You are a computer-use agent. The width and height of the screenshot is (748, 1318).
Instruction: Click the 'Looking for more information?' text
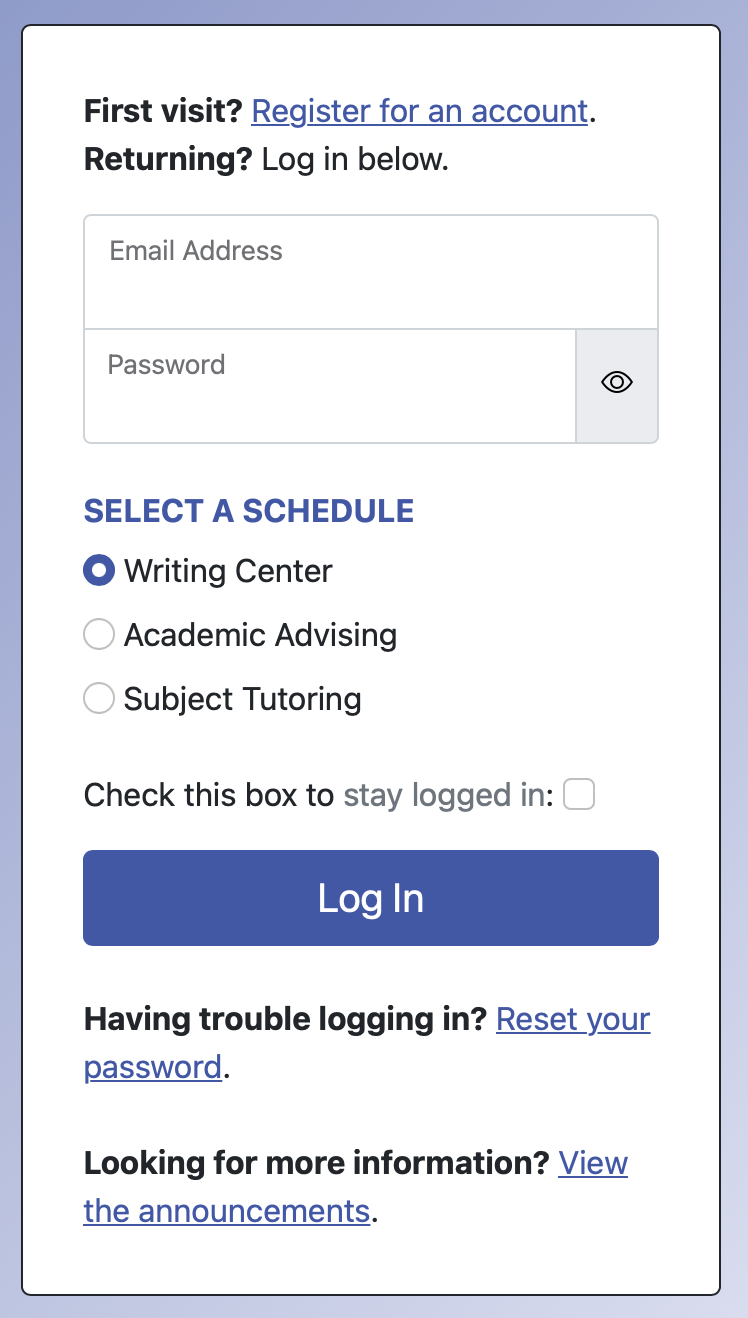click(316, 1163)
